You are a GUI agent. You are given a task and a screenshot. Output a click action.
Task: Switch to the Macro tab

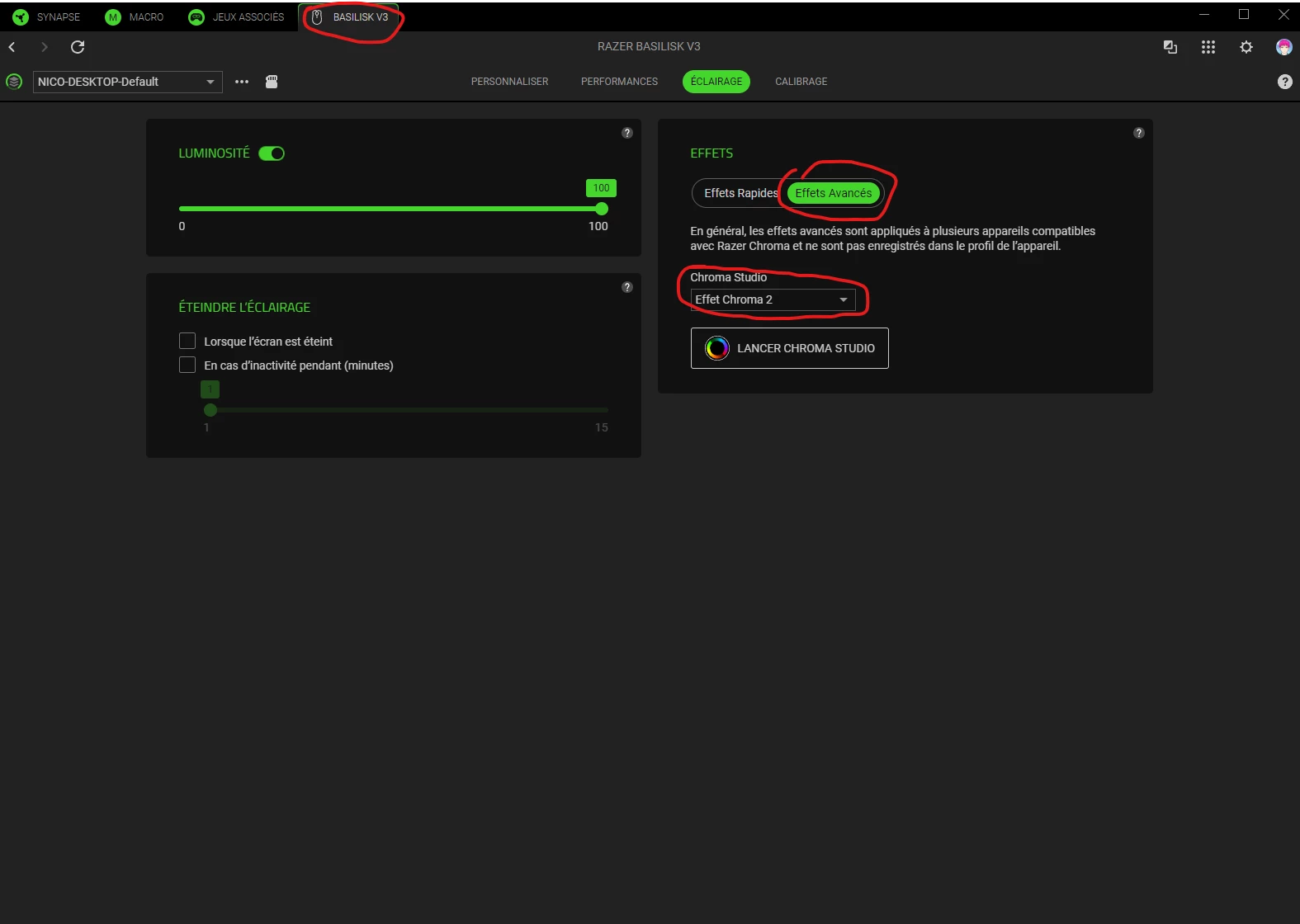pos(135,16)
